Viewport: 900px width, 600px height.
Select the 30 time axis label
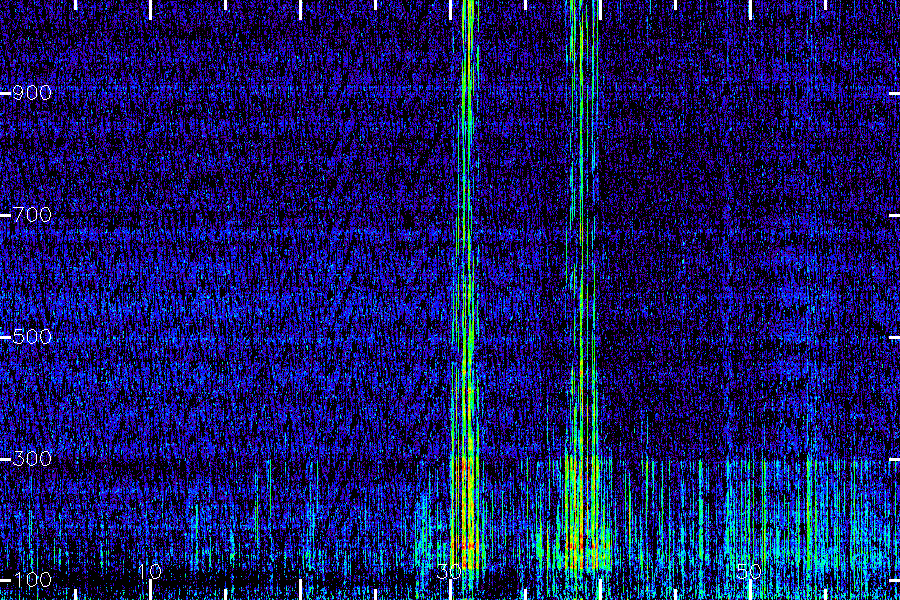(x=449, y=572)
